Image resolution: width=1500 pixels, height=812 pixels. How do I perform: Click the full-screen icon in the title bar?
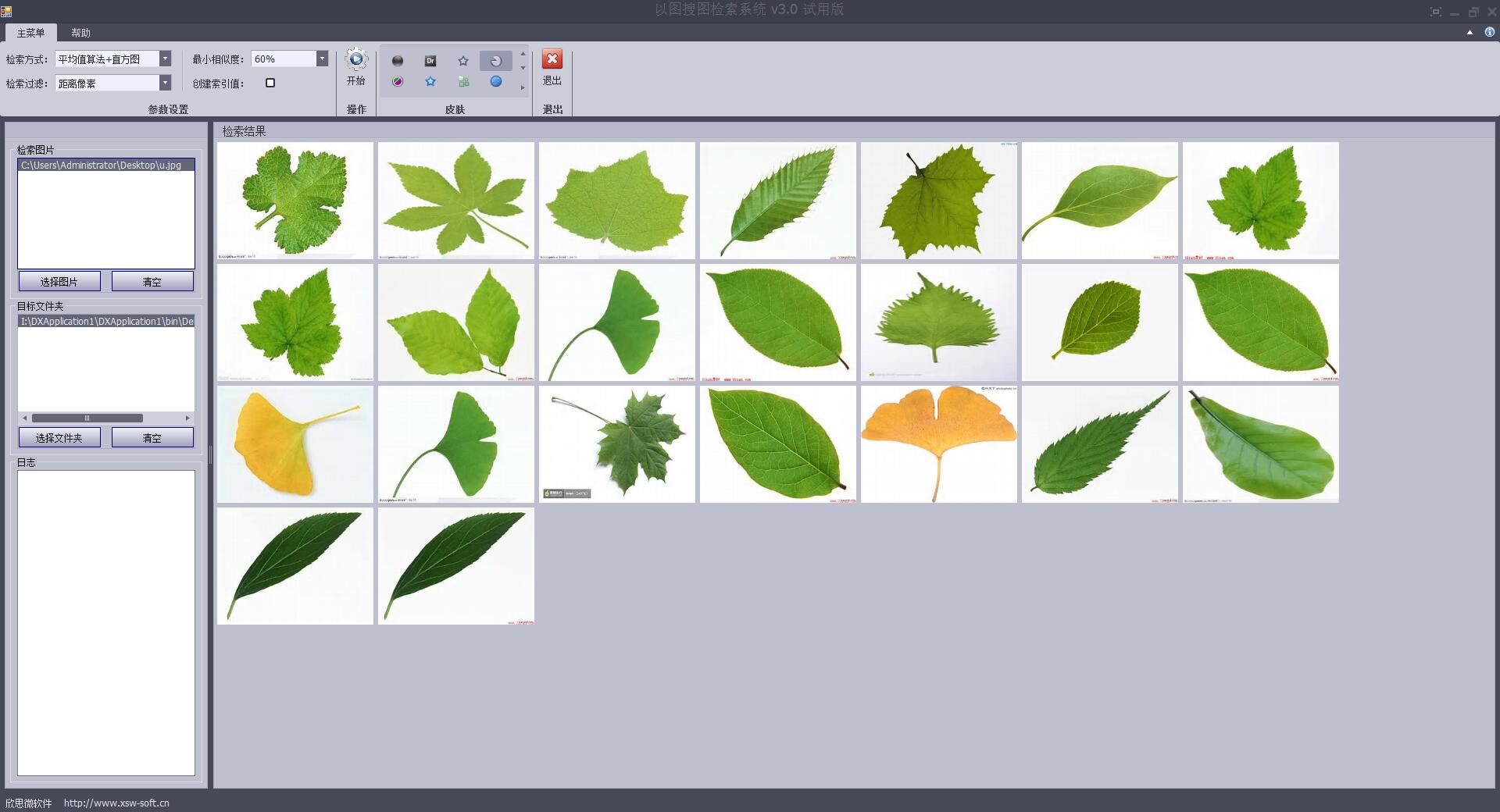click(1436, 12)
